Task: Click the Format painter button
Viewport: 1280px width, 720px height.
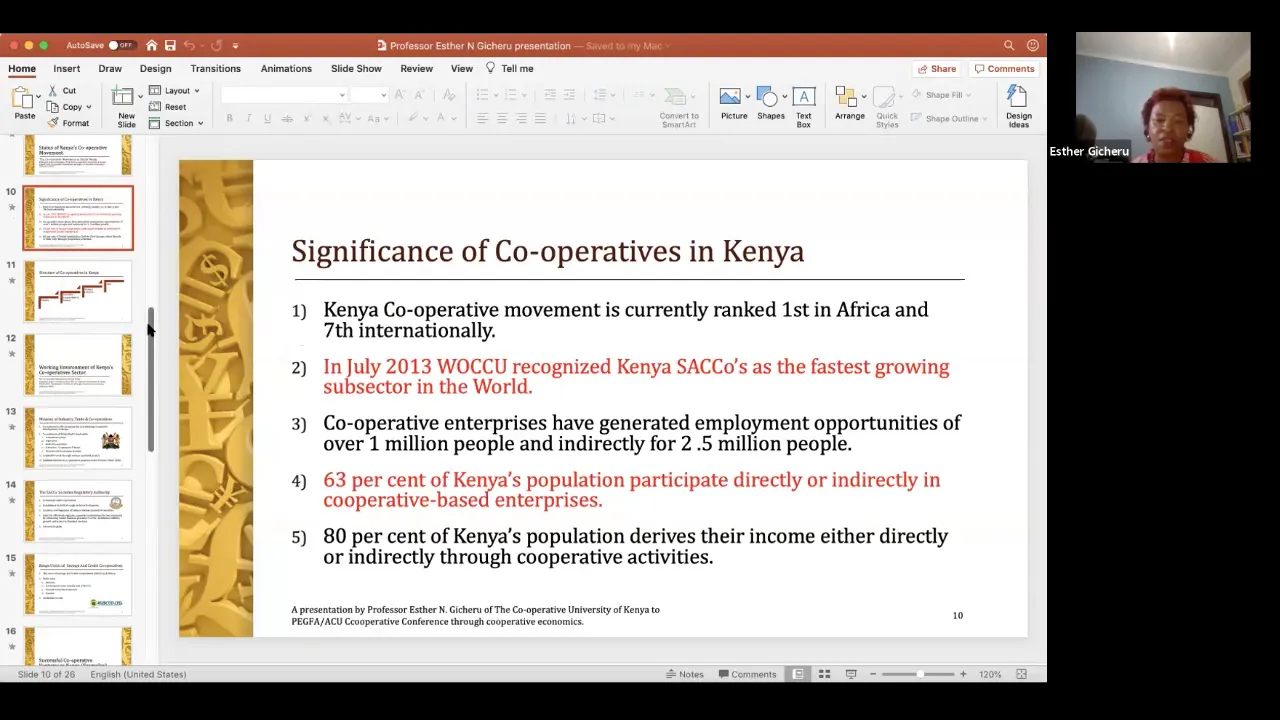Action: (68, 123)
